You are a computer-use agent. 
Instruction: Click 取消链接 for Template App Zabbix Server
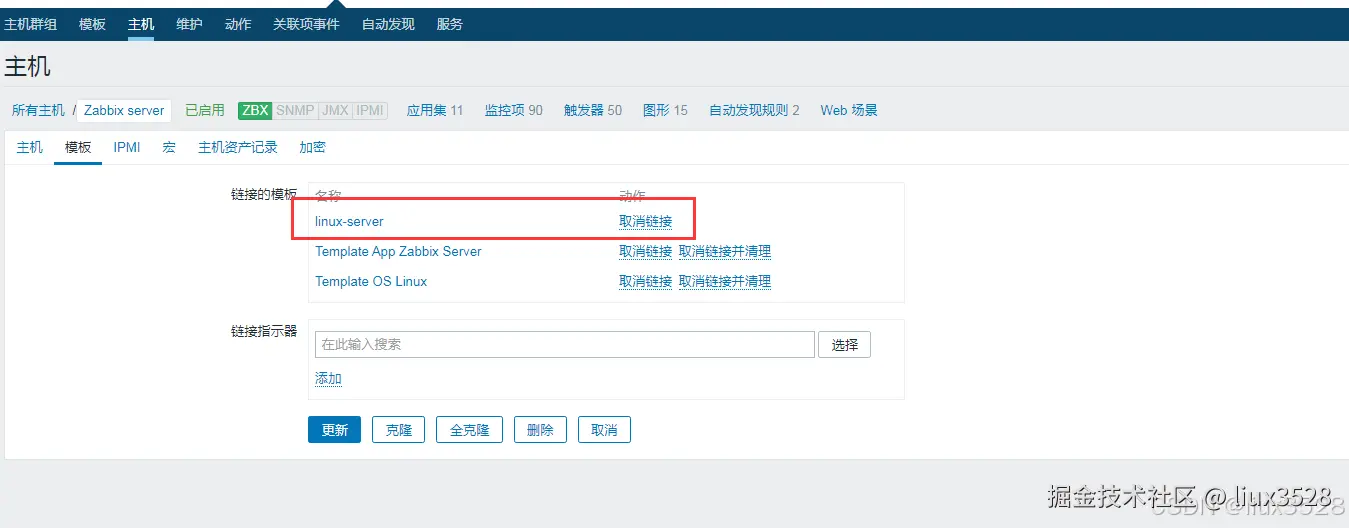(645, 251)
